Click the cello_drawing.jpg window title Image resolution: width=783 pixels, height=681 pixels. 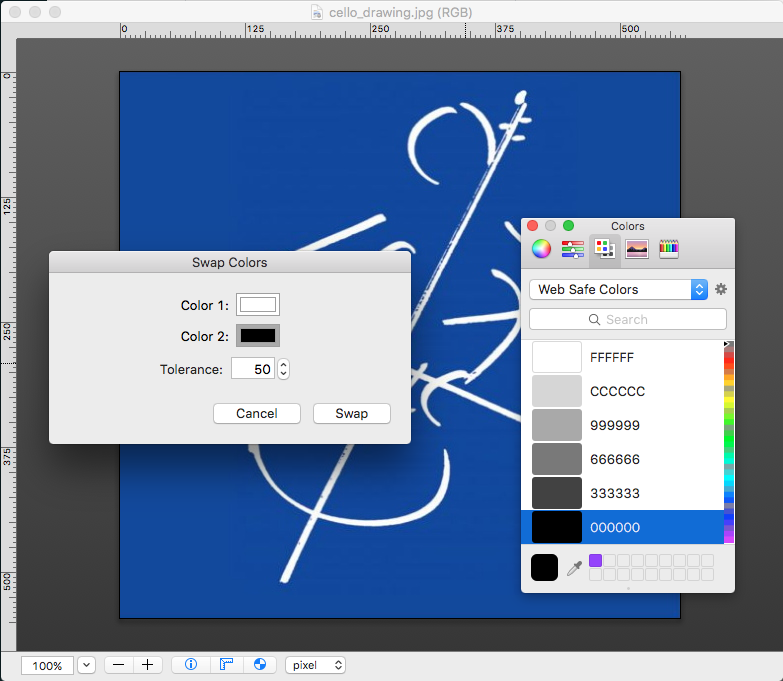point(400,12)
